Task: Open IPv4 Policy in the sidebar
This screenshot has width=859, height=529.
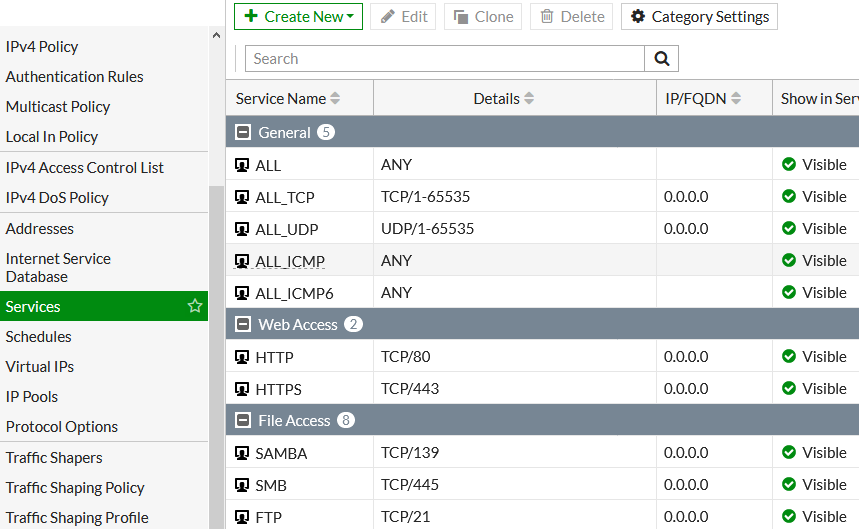Action: tap(42, 46)
